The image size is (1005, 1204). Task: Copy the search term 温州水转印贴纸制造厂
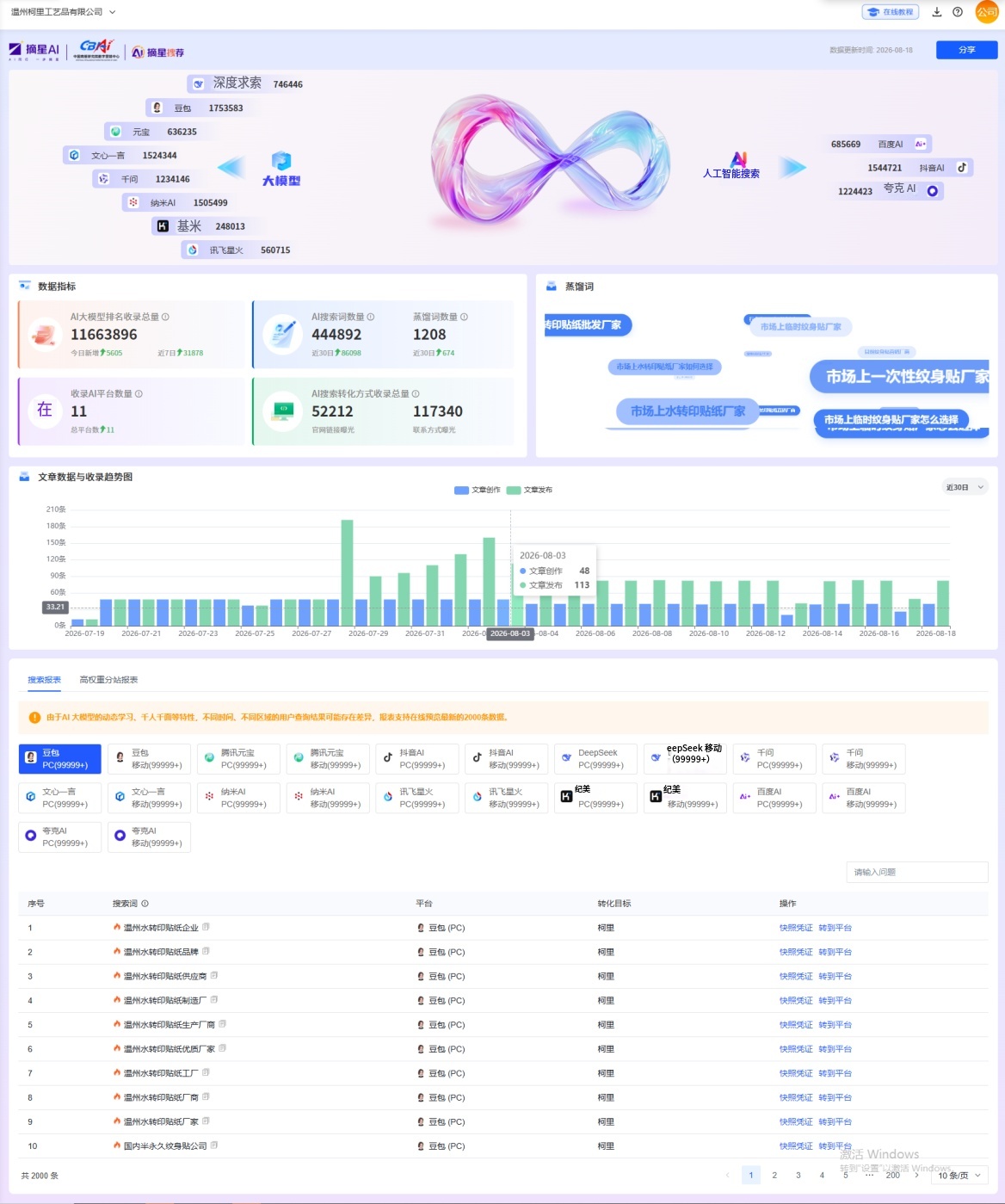pos(214,999)
